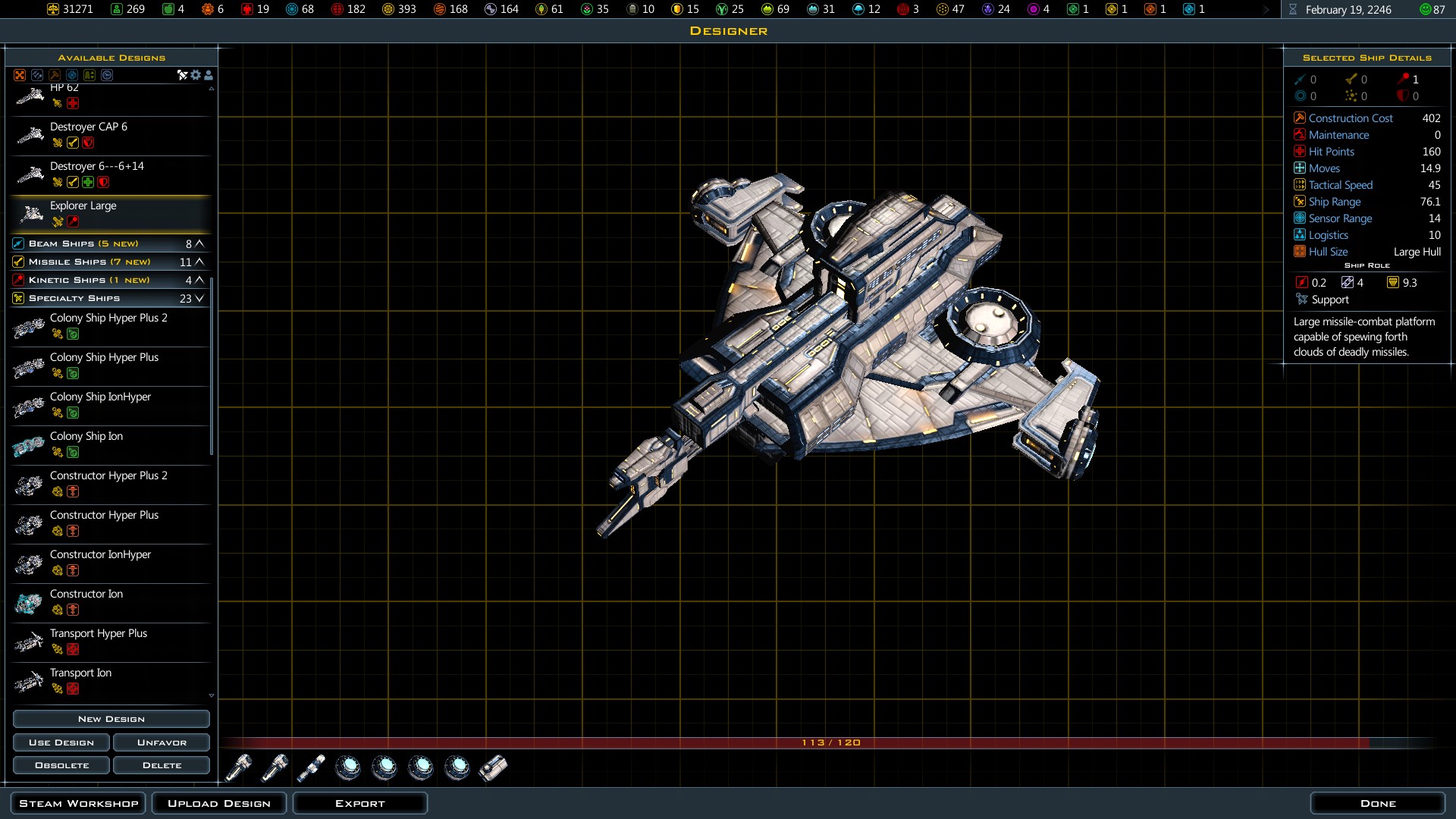The height and width of the screenshot is (819, 1456).
Task: Click the Steam Workshop button
Action: pos(79,803)
